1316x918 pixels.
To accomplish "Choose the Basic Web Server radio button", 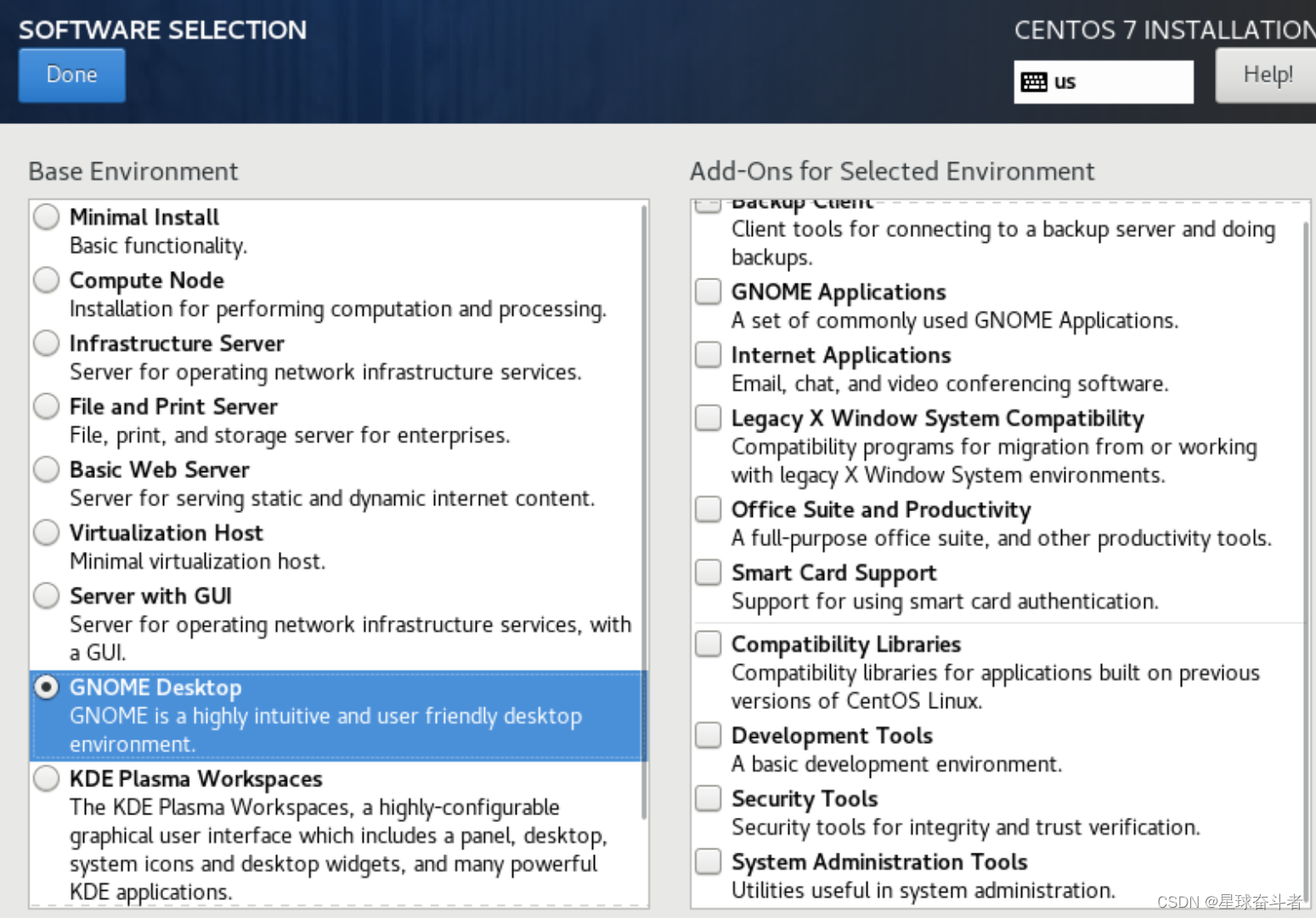I will point(47,470).
